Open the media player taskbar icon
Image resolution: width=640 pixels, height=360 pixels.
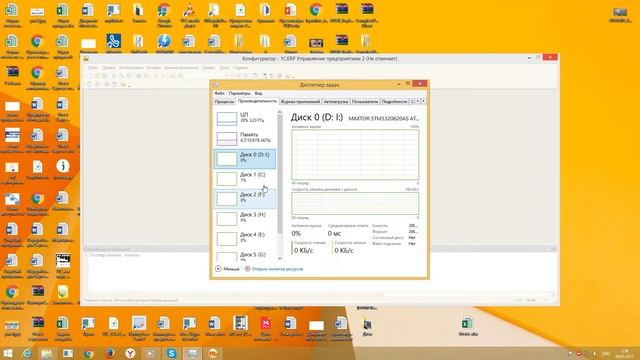(151, 353)
